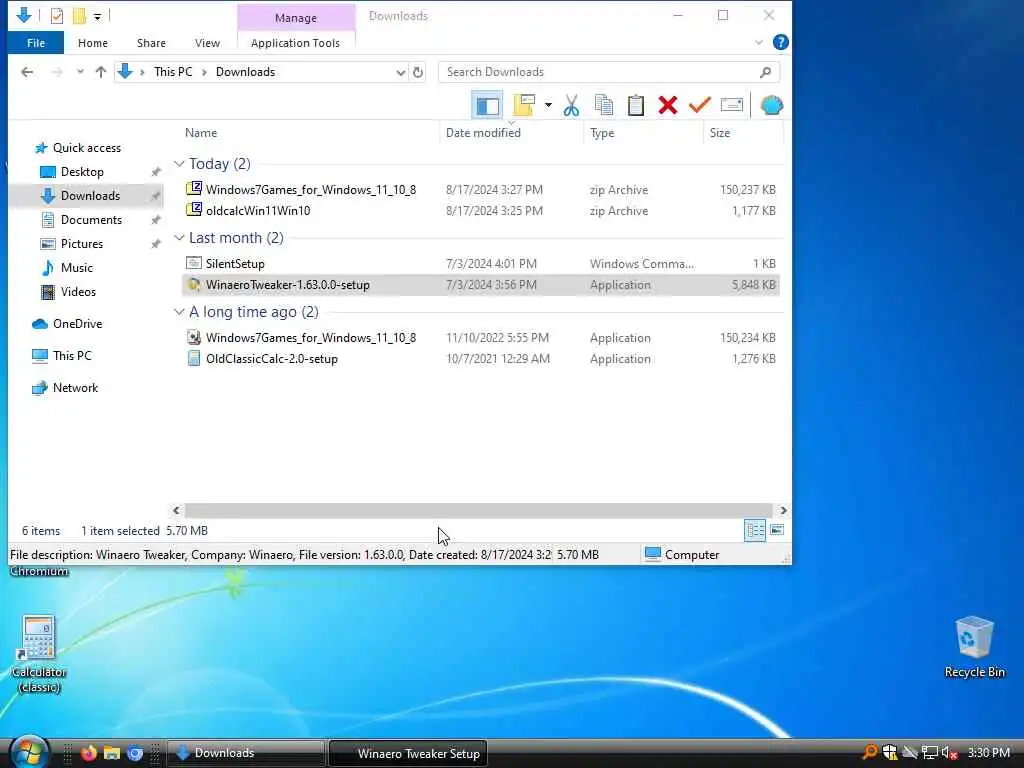Delete the file with the red X icon
The height and width of the screenshot is (768, 1024).
[x=667, y=105]
